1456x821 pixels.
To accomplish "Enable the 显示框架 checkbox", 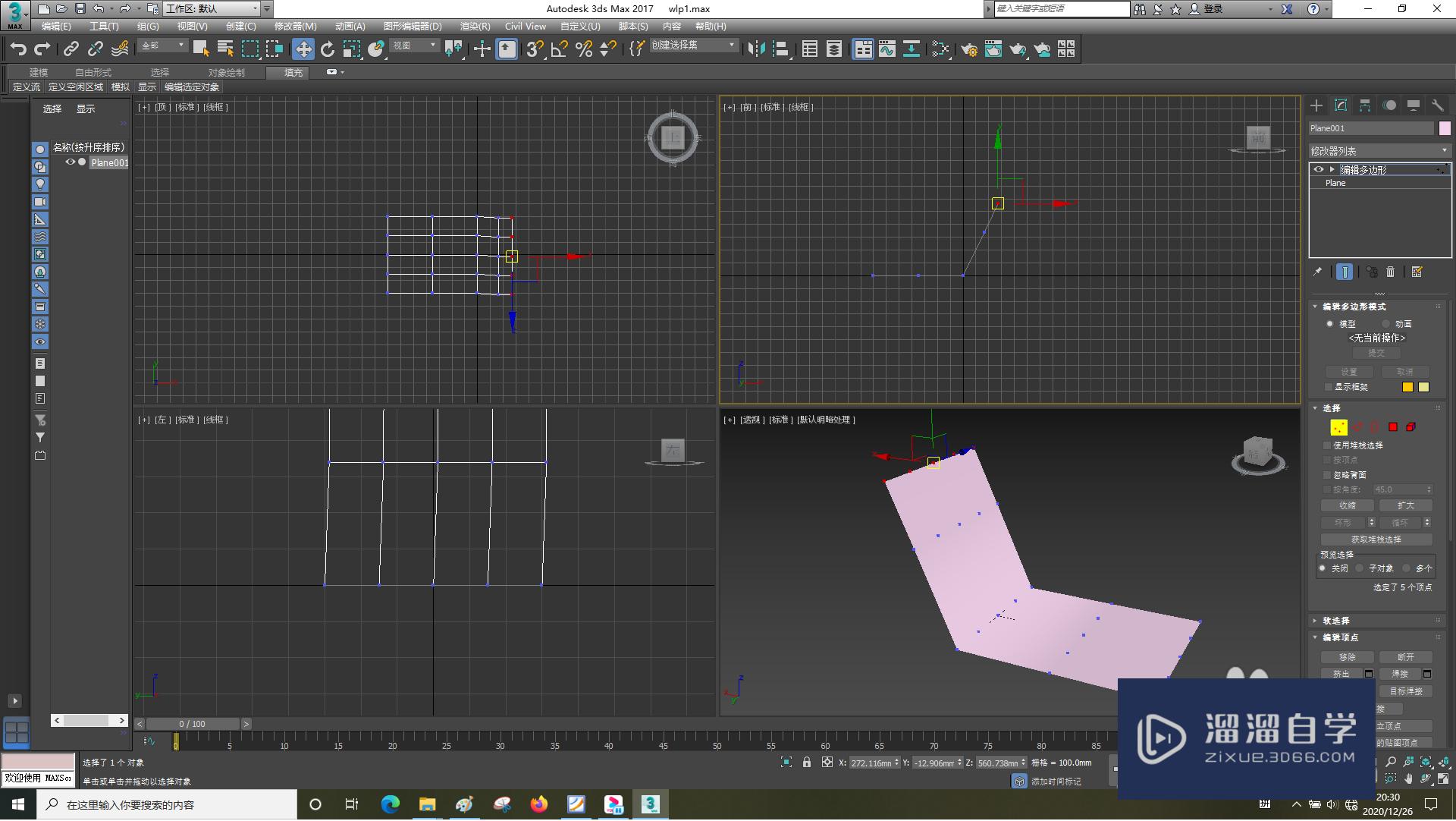I will (1329, 387).
